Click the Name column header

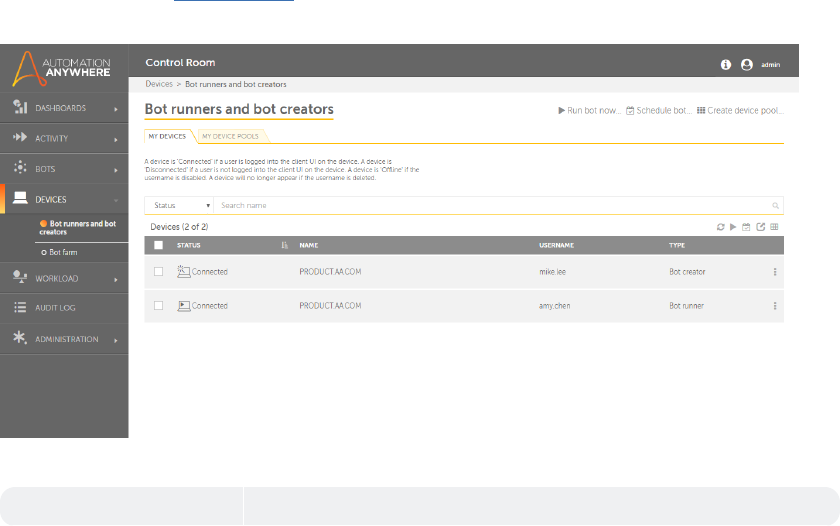(x=309, y=245)
